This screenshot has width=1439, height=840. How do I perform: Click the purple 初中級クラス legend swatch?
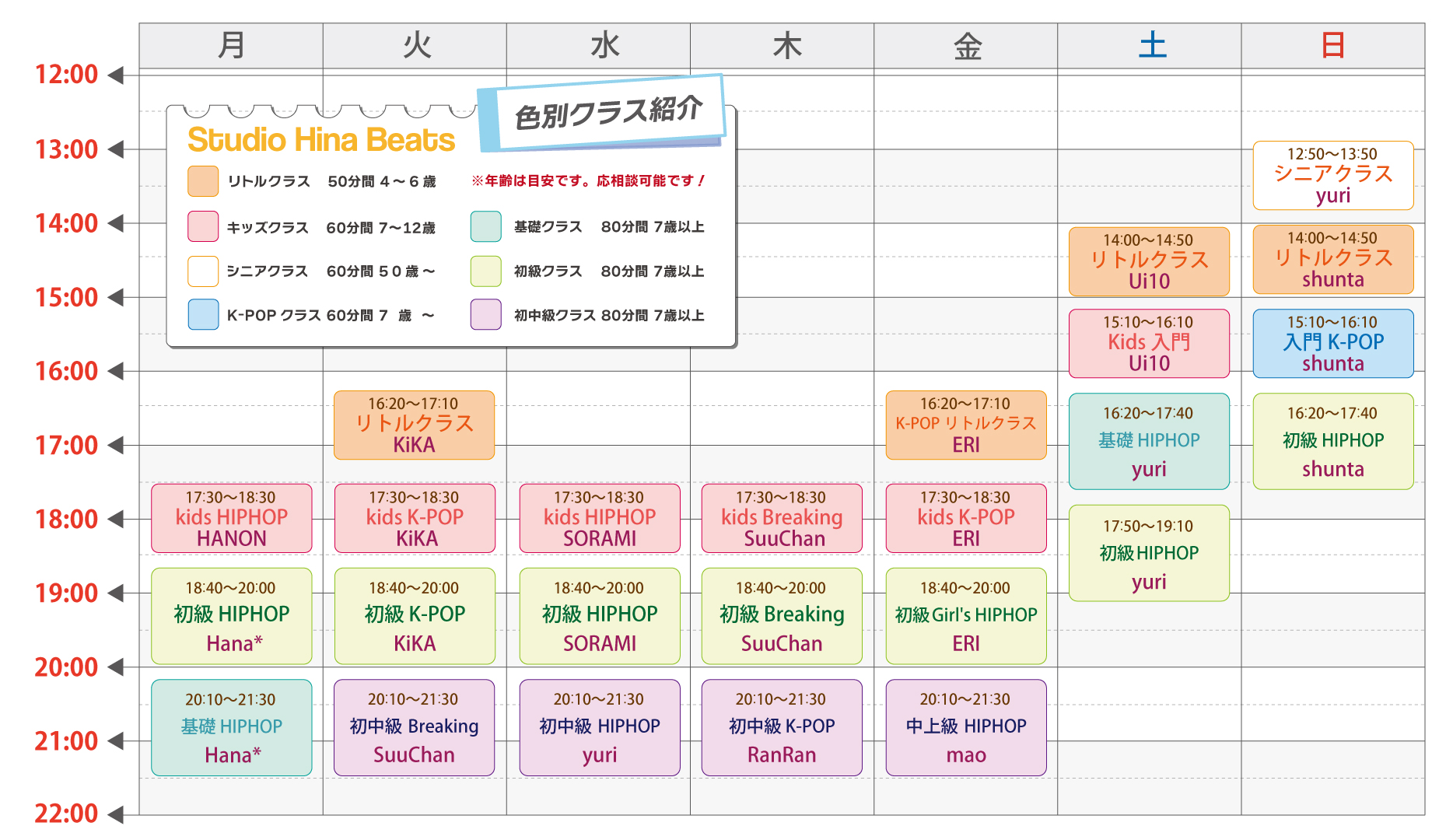pyautogui.click(x=485, y=315)
